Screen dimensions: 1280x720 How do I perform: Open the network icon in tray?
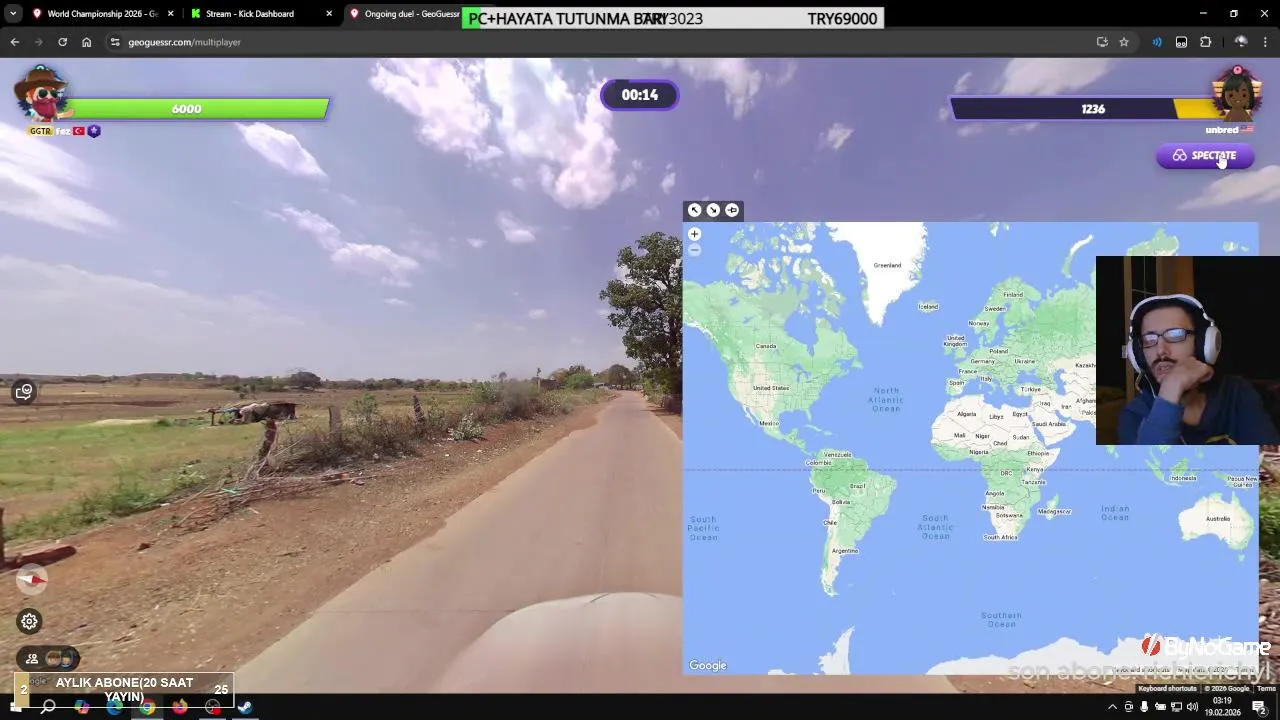pyautogui.click(x=1176, y=707)
